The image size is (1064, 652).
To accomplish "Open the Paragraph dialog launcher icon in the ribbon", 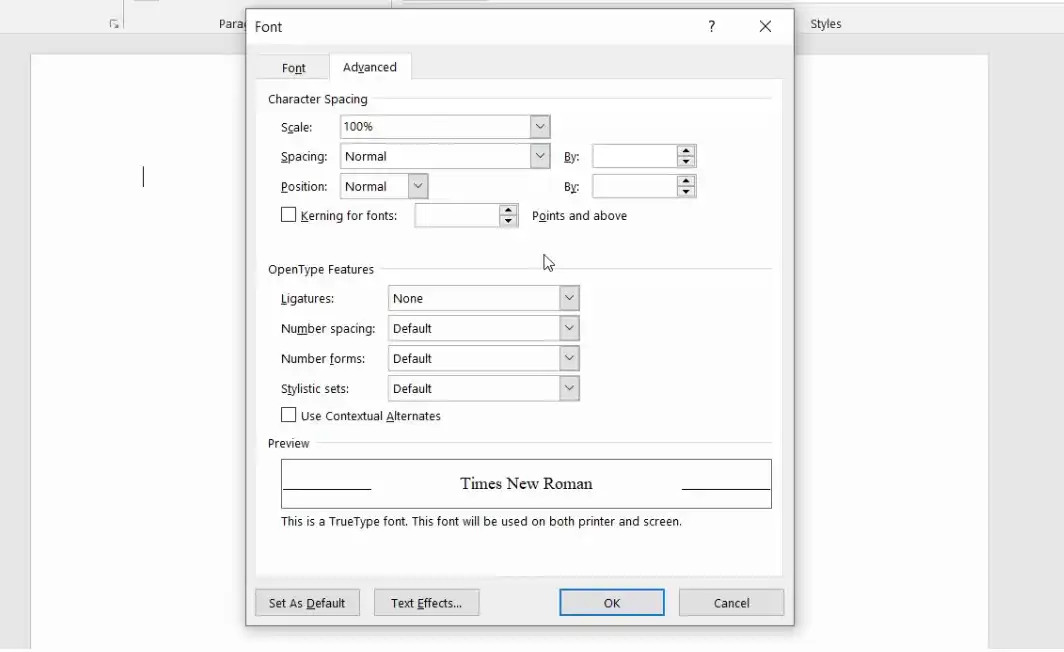I will (114, 24).
